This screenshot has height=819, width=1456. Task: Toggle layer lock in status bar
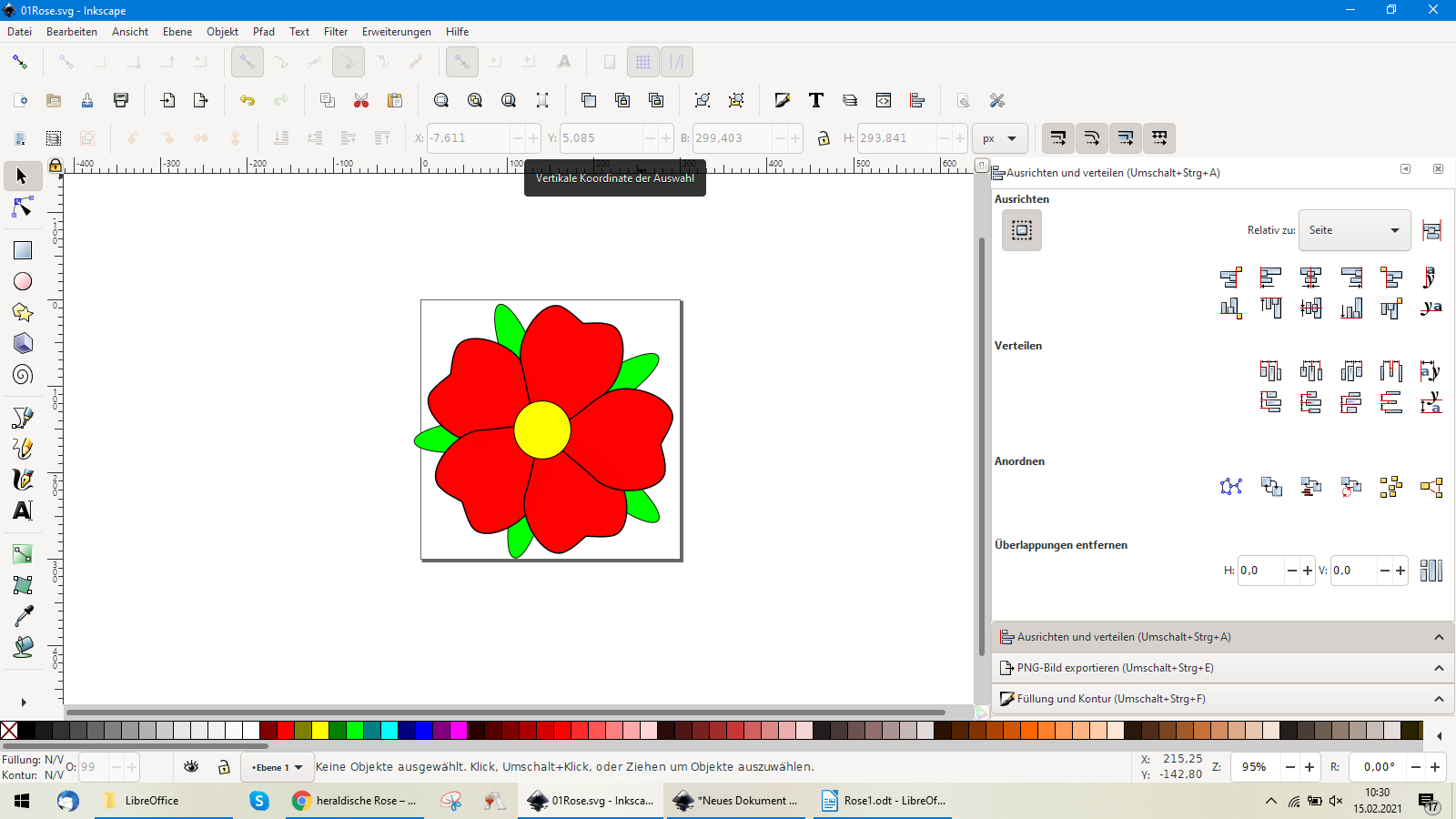(x=224, y=767)
